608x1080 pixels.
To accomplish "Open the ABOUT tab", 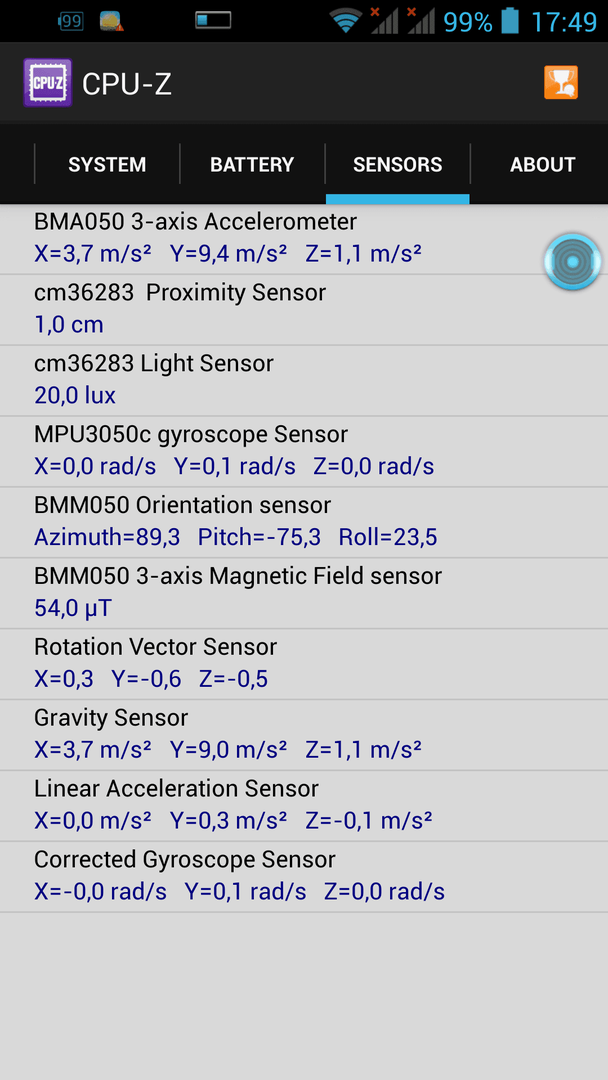I will [542, 165].
